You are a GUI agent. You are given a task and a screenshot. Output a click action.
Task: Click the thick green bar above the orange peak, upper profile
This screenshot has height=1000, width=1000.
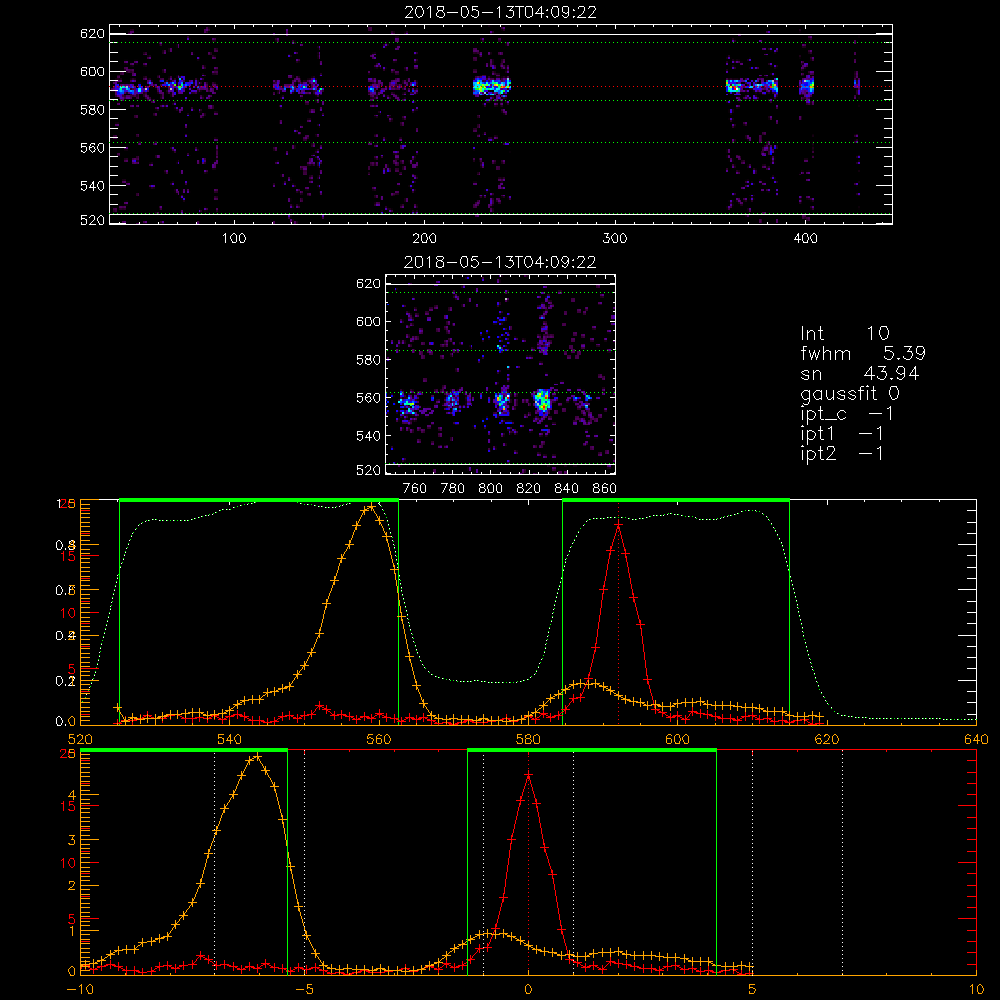[x=259, y=500]
